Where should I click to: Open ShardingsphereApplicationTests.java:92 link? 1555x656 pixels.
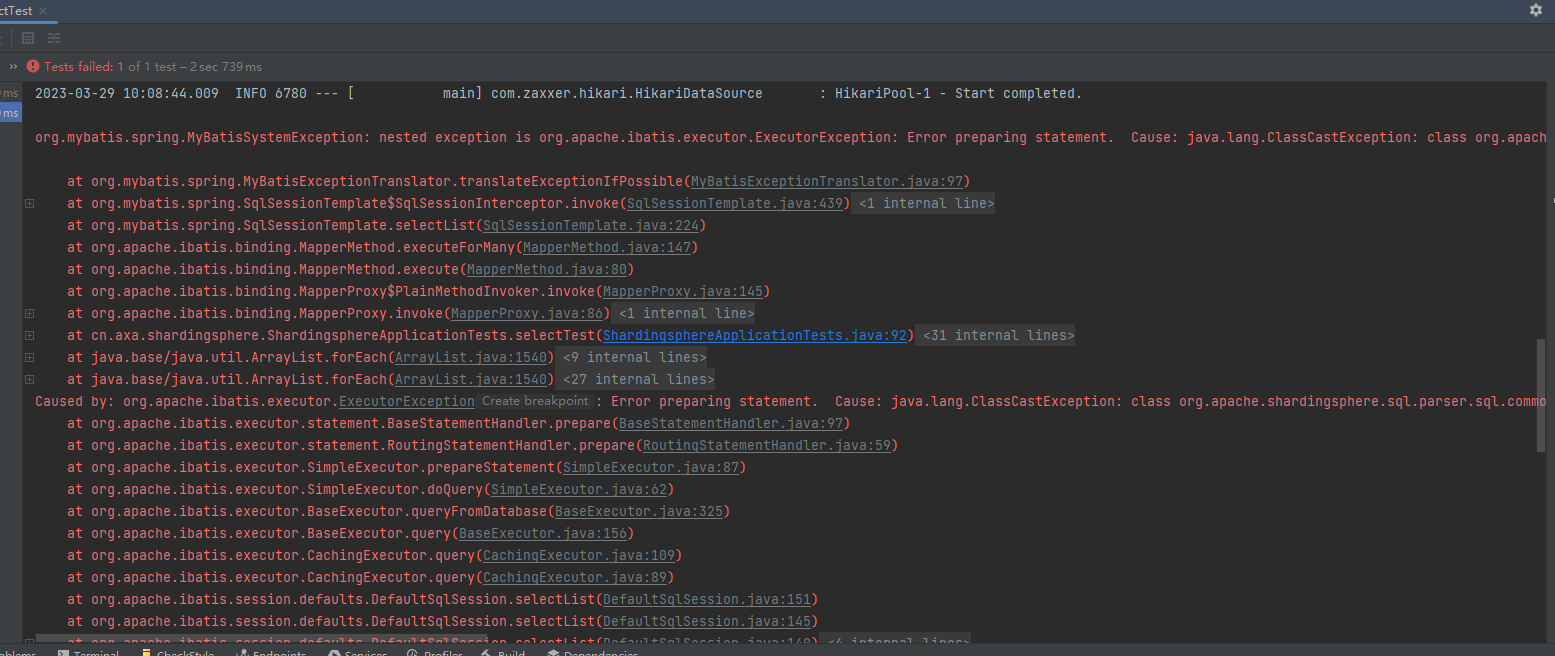pyautogui.click(x=755, y=334)
